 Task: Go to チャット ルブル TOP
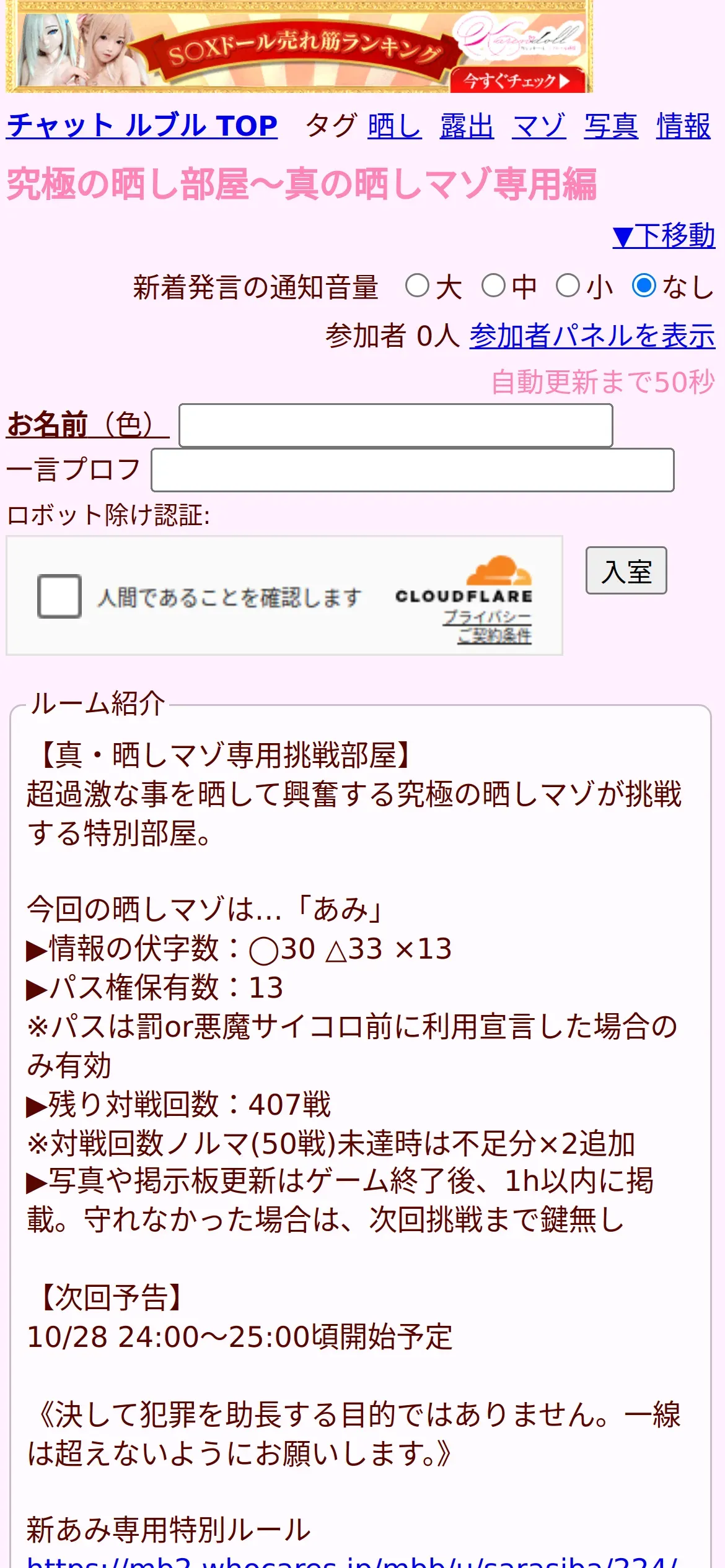(142, 126)
